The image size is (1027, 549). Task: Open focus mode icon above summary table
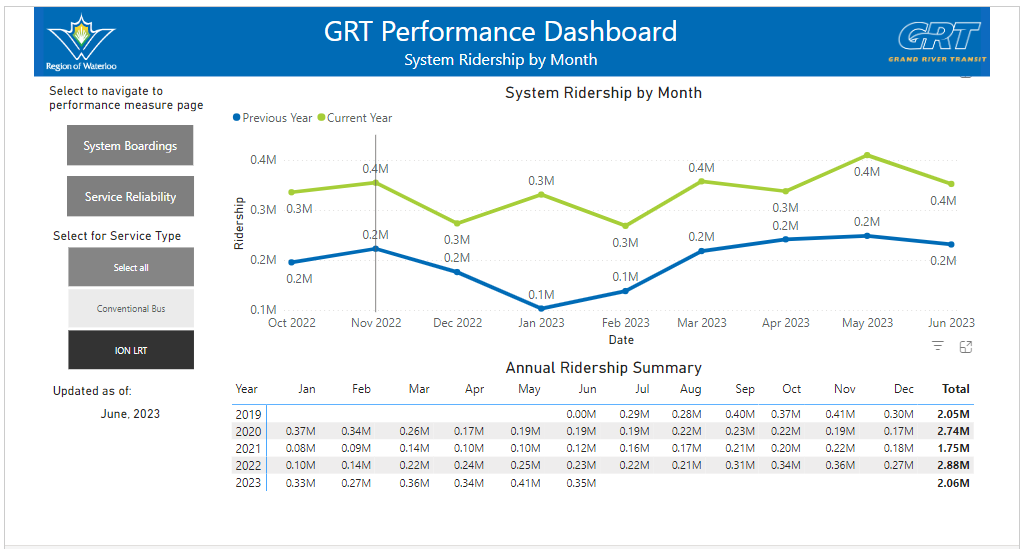[x=966, y=347]
